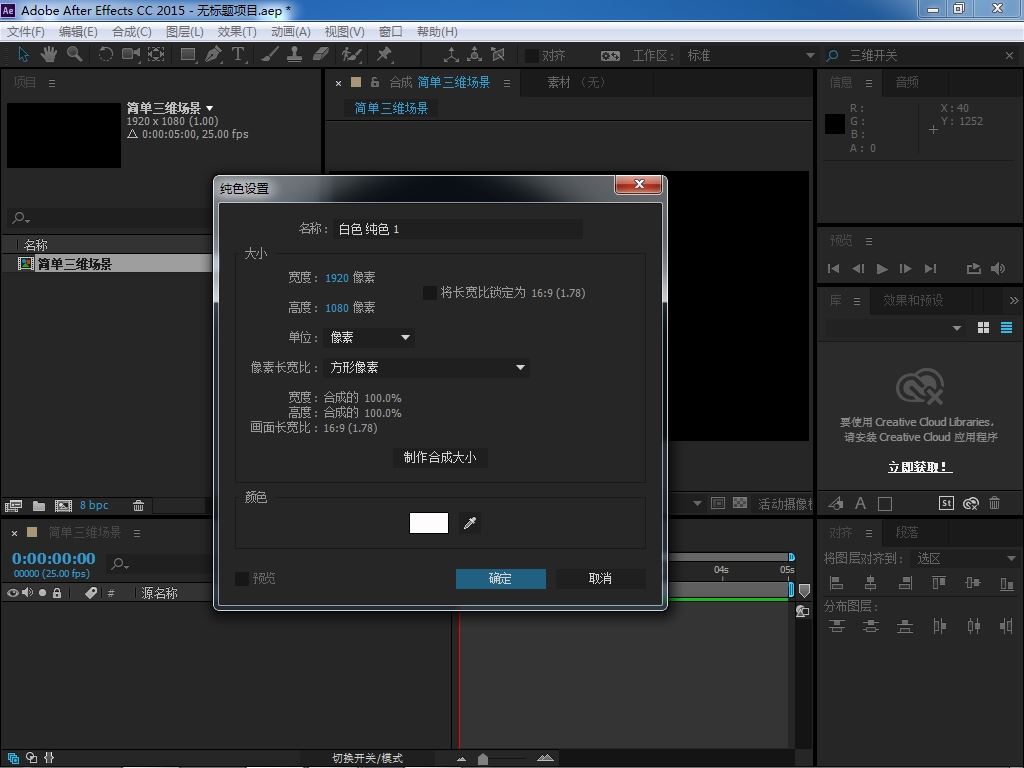Image resolution: width=1024 pixels, height=768 pixels.
Task: Open the 编辑(E) menu
Action: (78, 31)
